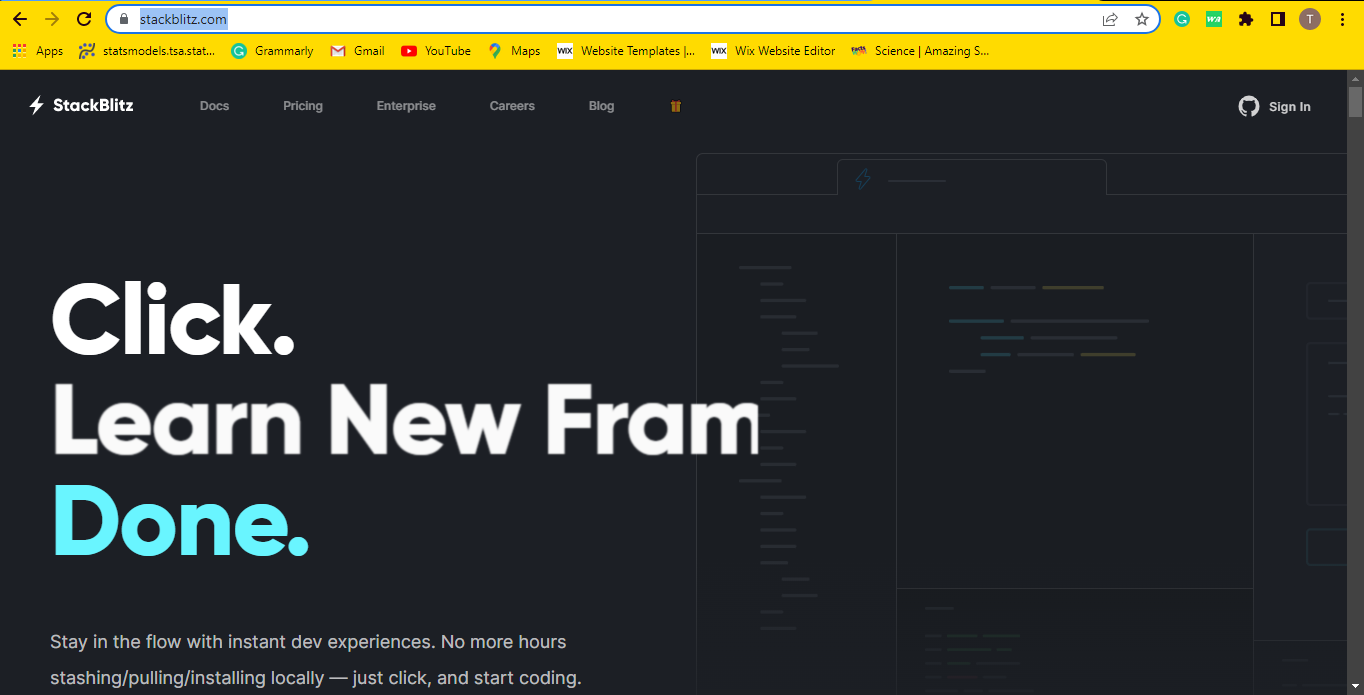The width and height of the screenshot is (1364, 695).
Task: Open the YouTube bookmark
Action: tap(436, 51)
